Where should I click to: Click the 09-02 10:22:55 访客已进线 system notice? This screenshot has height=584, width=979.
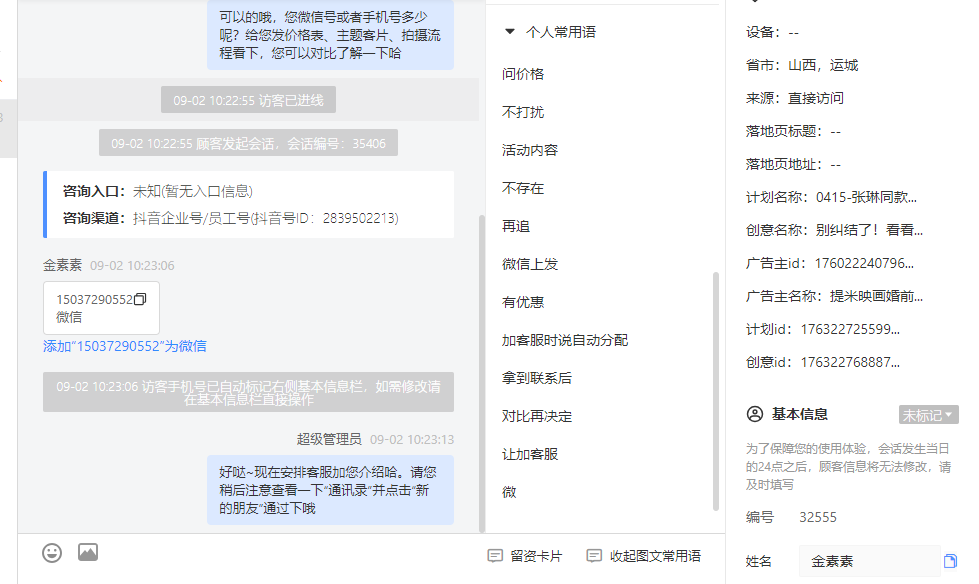tap(248, 100)
